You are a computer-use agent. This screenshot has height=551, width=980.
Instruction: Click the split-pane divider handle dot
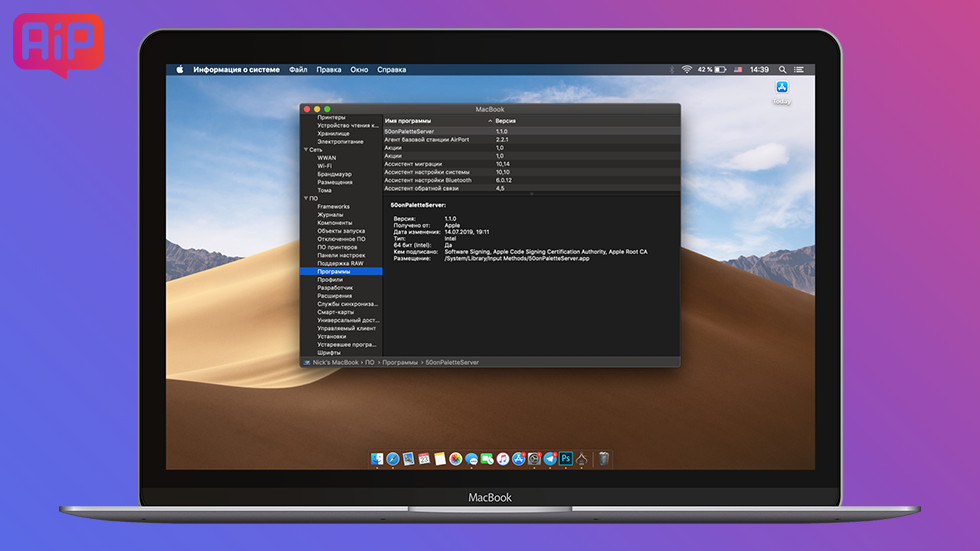coord(531,194)
